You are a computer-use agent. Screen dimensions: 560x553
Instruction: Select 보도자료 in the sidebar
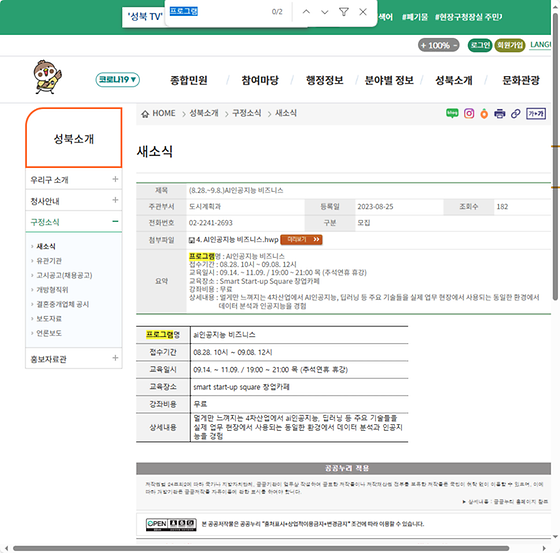click(49, 319)
